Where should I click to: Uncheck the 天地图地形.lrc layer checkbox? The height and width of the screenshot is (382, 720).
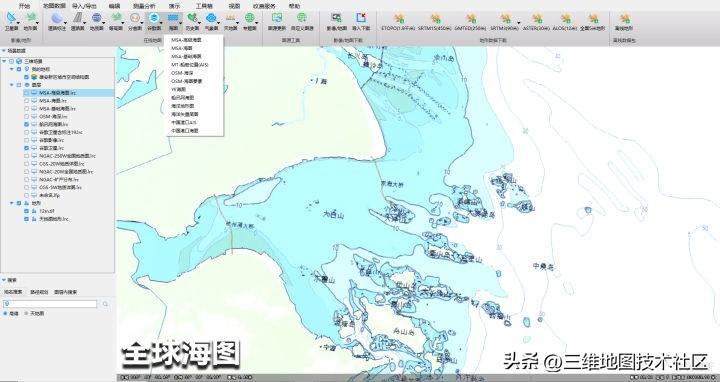pos(27,219)
